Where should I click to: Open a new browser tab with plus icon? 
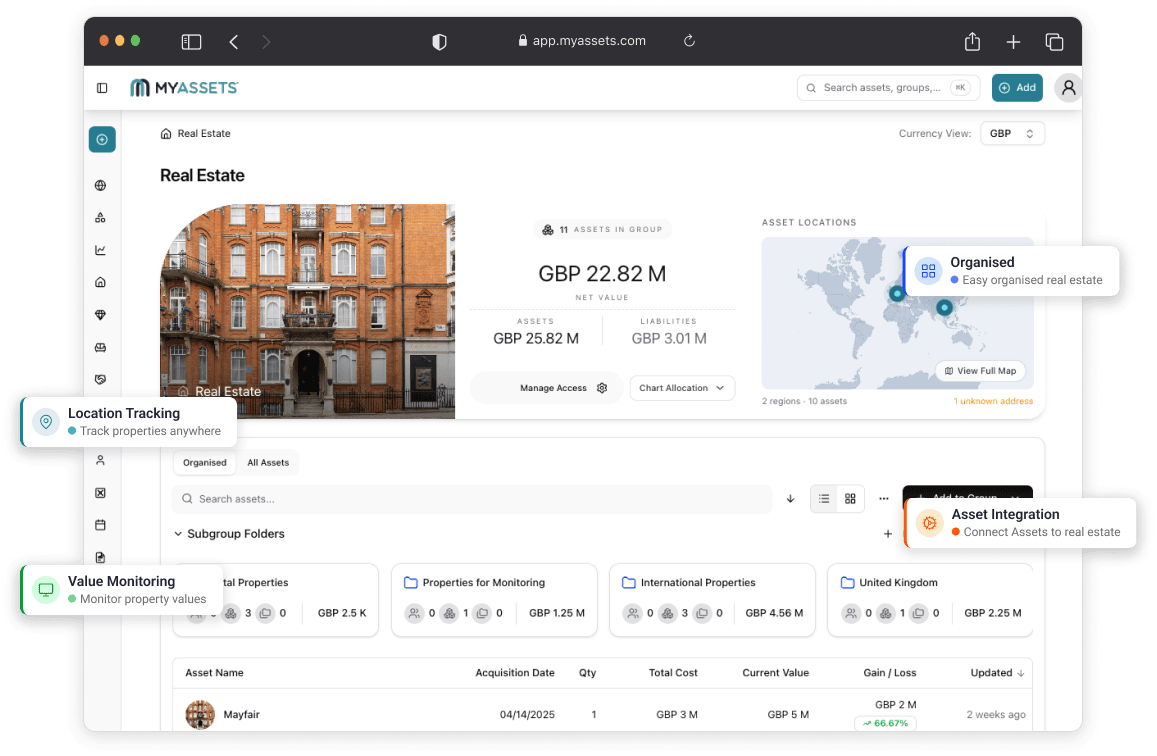[x=1013, y=42]
